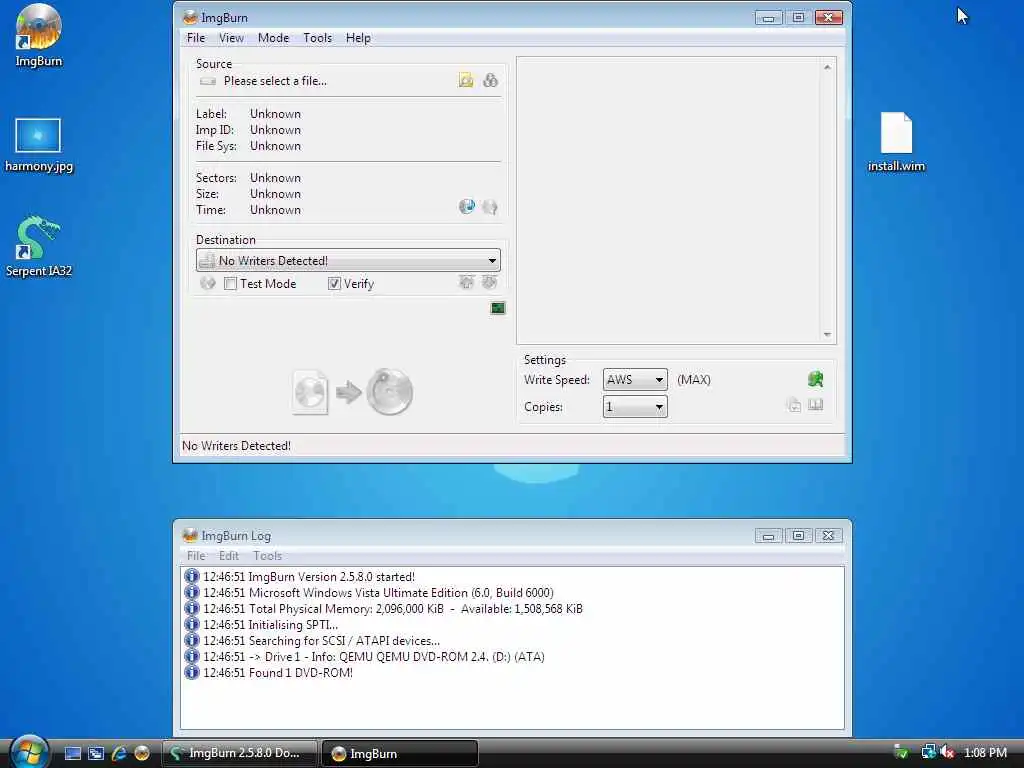Click status bar text 'No Writers Detected!'
Viewport: 1024px width, 768px height.
(236, 445)
